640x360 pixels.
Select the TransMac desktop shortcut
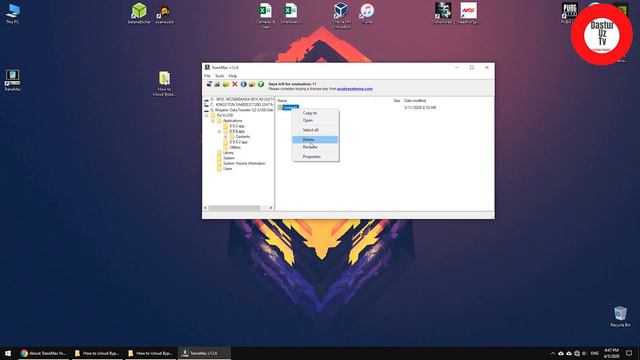pos(12,80)
